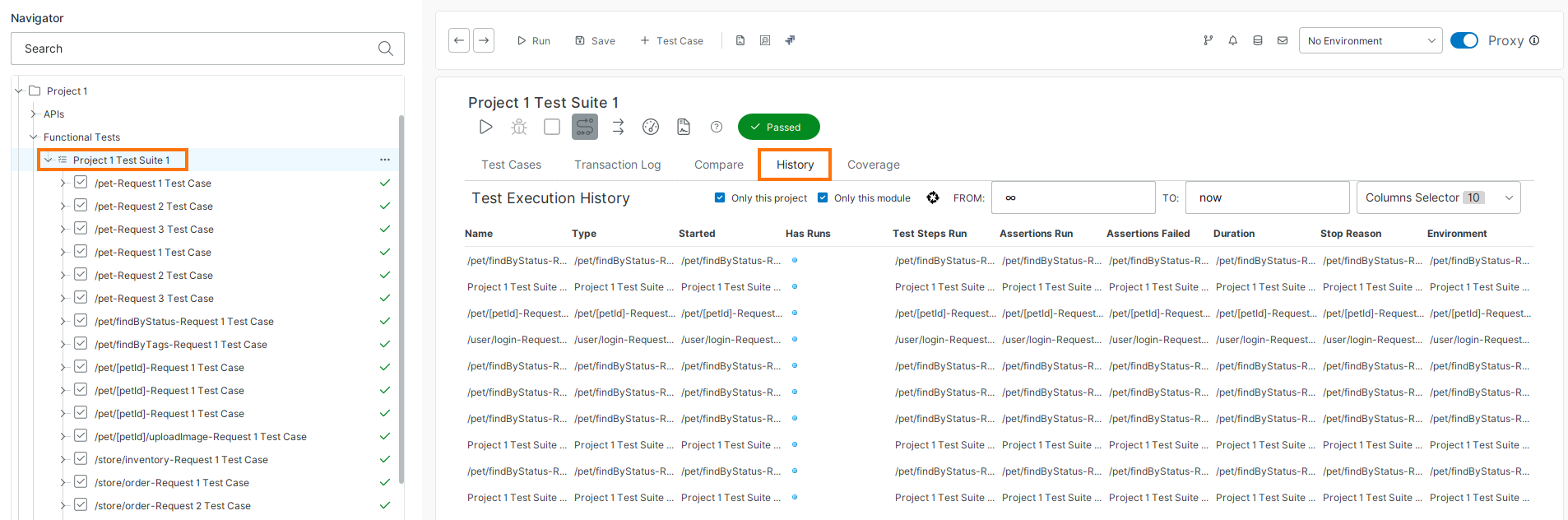
Task: Toggle checkbox for /store/order-Request 2 Test Case
Action: click(x=81, y=504)
